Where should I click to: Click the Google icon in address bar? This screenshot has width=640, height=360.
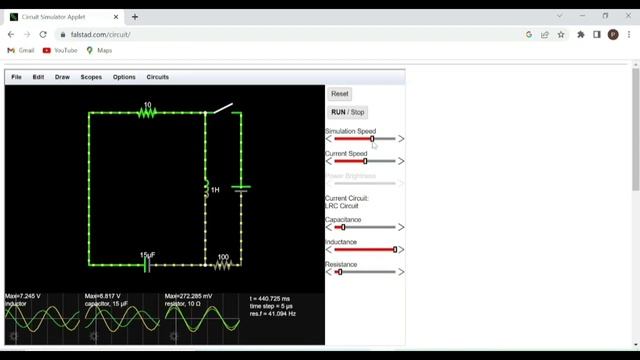(529, 35)
